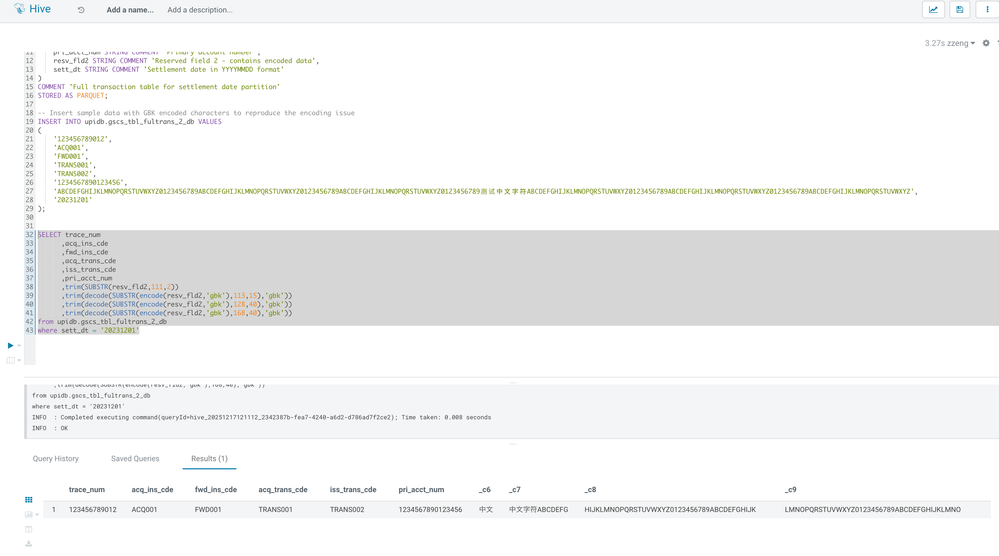999x556 pixels.
Task: Click the pri_acct_num column header
Action: tap(421, 490)
